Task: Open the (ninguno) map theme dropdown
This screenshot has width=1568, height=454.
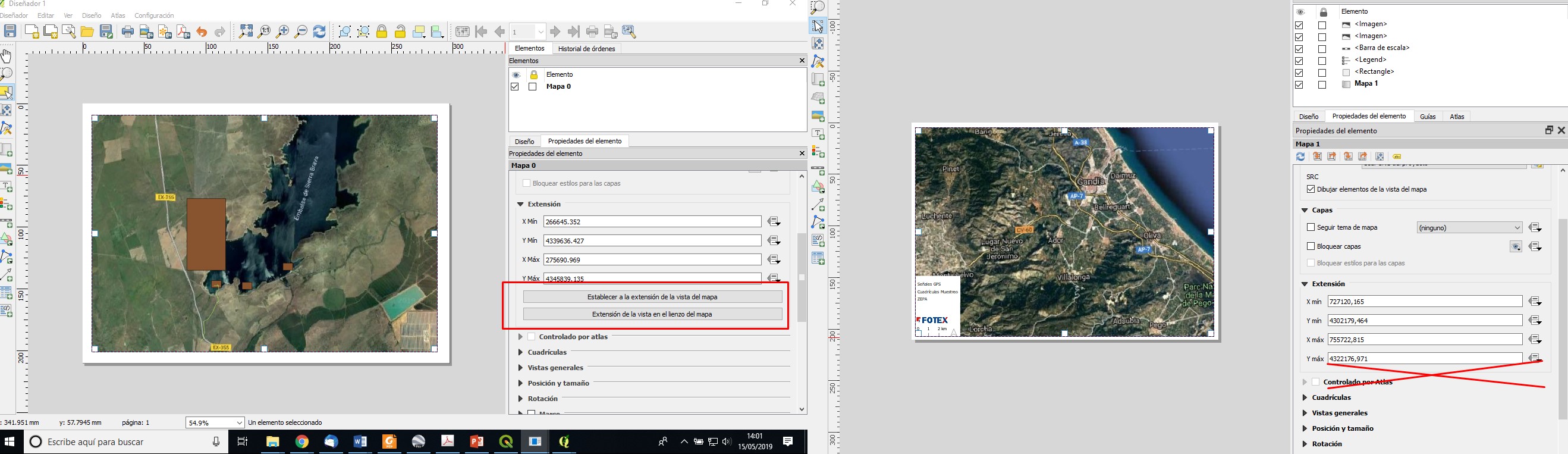Action: (1469, 228)
